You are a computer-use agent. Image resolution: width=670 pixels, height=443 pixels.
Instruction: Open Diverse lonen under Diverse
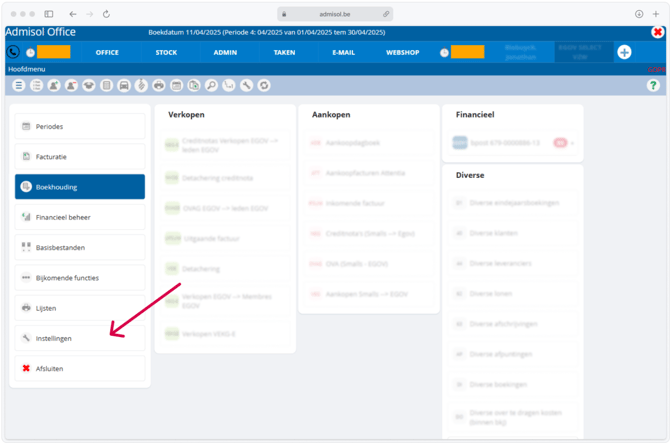point(513,294)
